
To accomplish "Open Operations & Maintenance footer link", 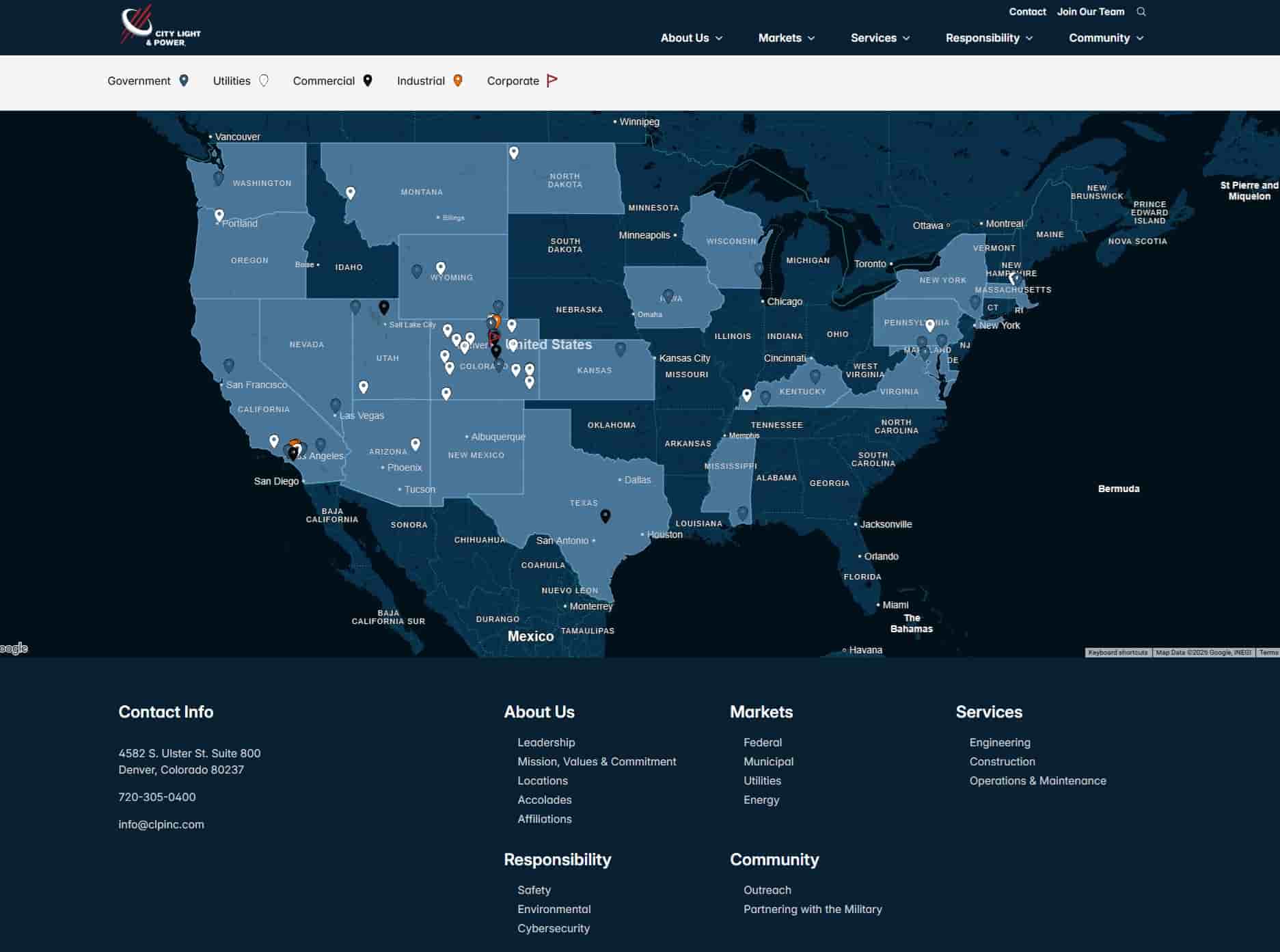I will [1037, 780].
